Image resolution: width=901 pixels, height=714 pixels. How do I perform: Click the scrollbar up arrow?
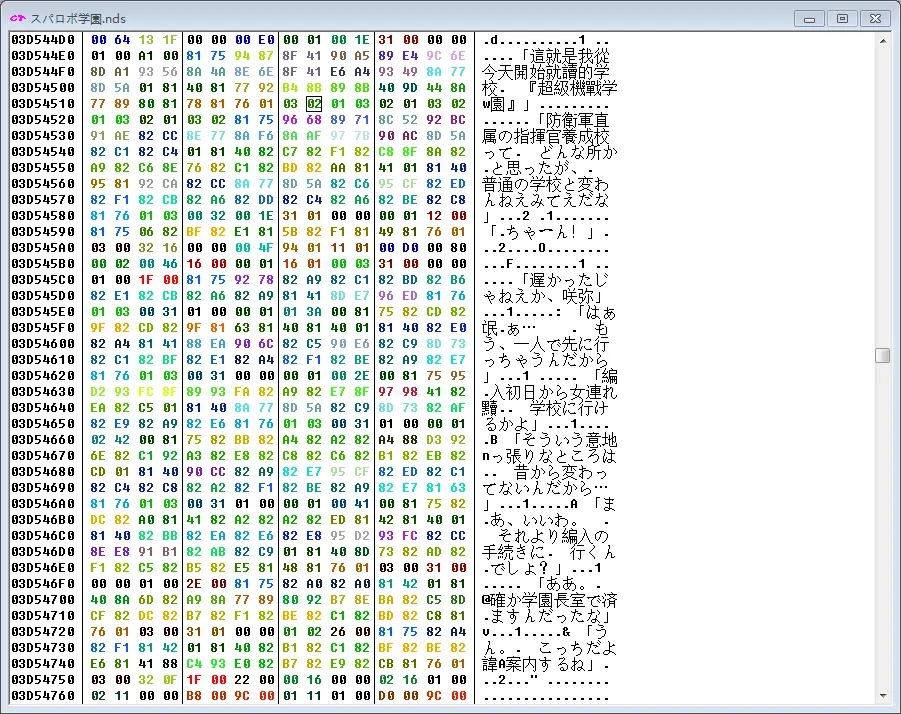point(882,40)
